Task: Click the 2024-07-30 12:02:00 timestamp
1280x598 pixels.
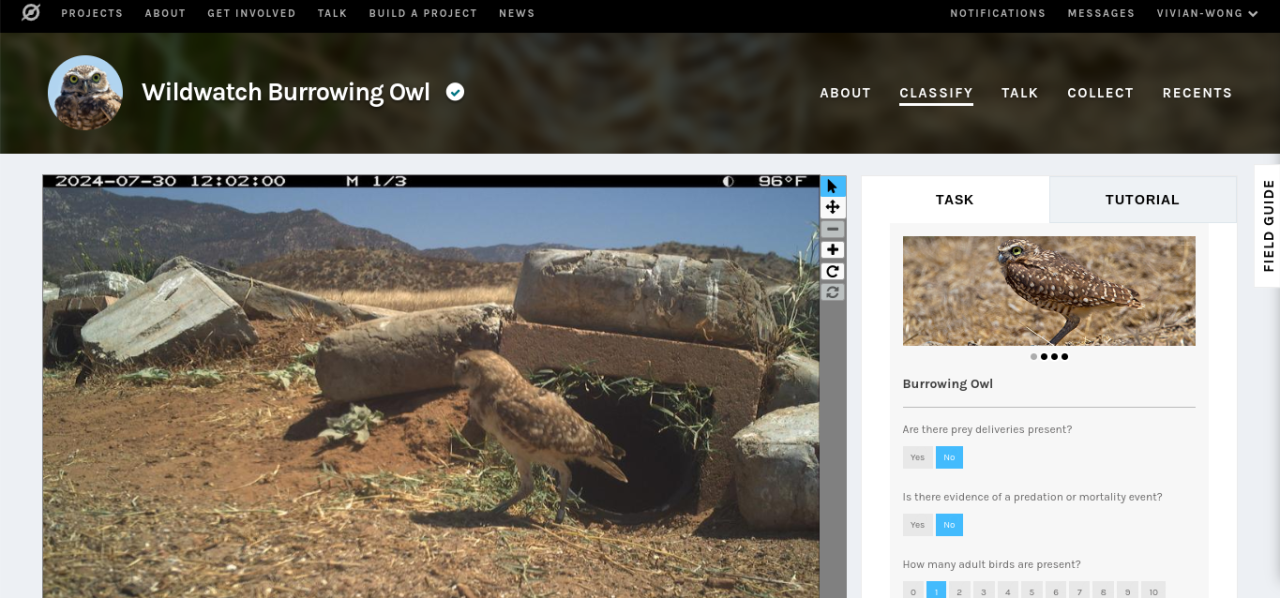Action: pyautogui.click(x=170, y=181)
